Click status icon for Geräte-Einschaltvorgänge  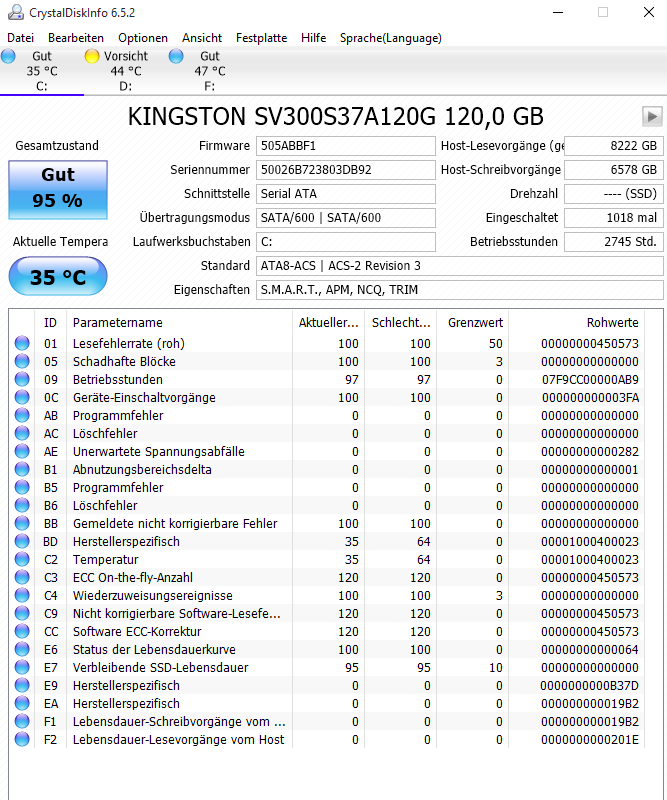(22, 397)
